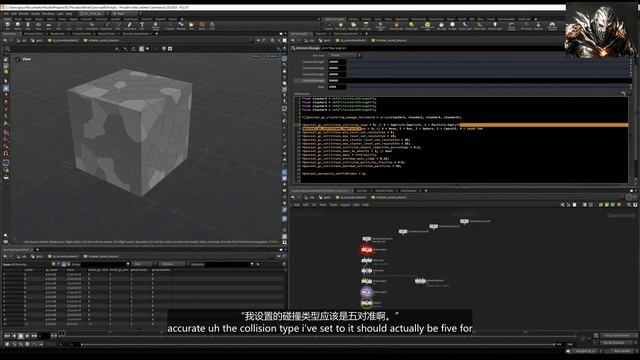Open the network editor Layout menu
Viewport: 640px width, 360px height.
tap(345, 204)
